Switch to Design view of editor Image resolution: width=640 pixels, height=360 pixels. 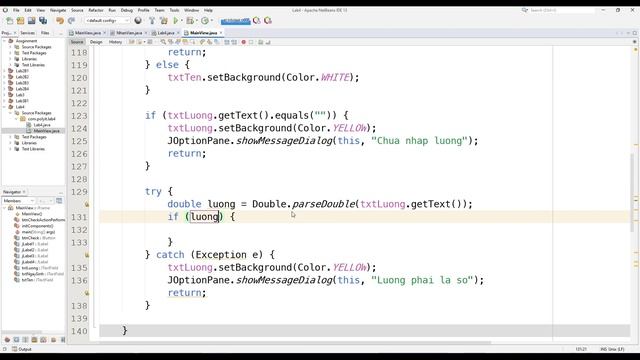point(96,42)
